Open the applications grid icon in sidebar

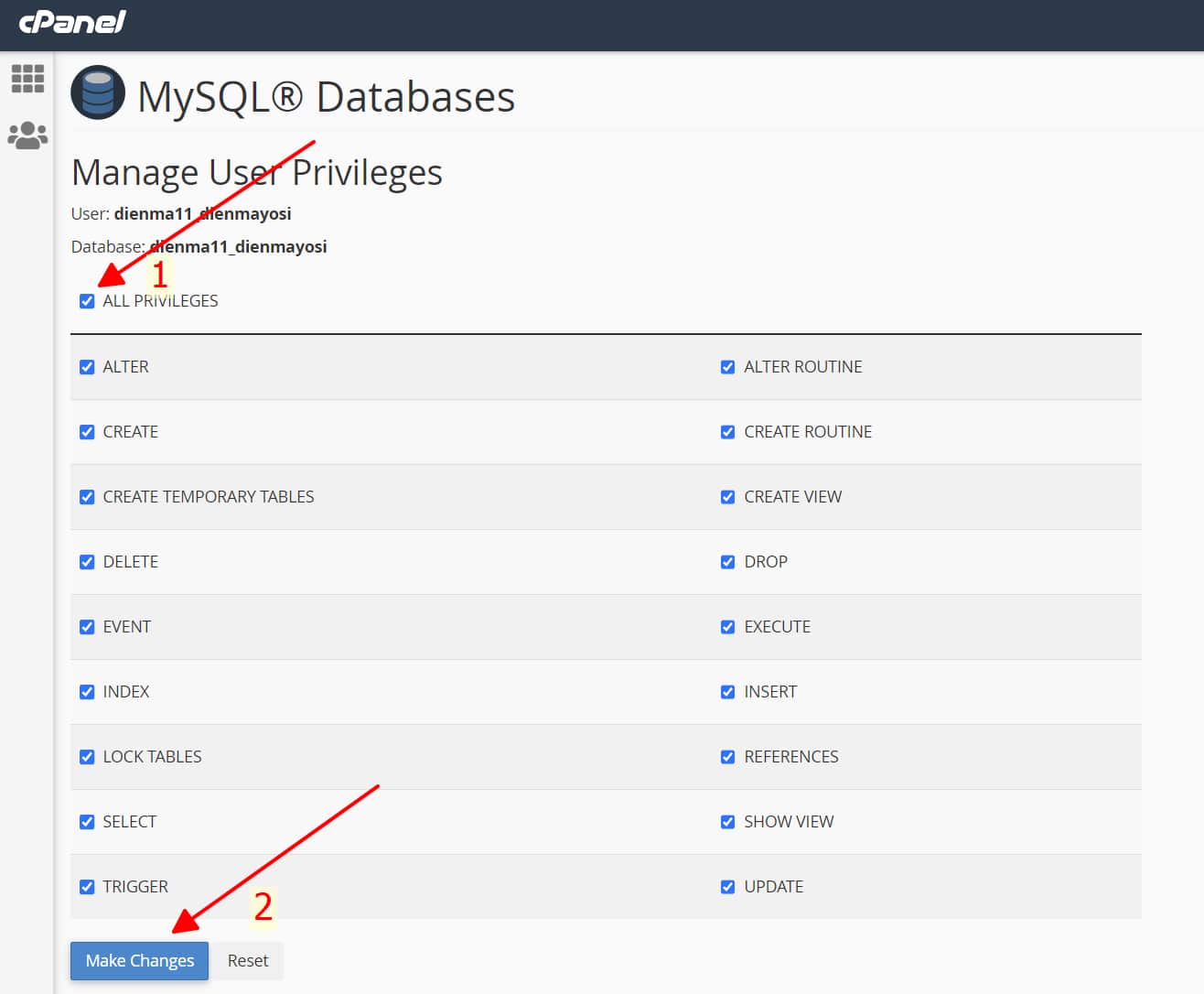pyautogui.click(x=27, y=79)
